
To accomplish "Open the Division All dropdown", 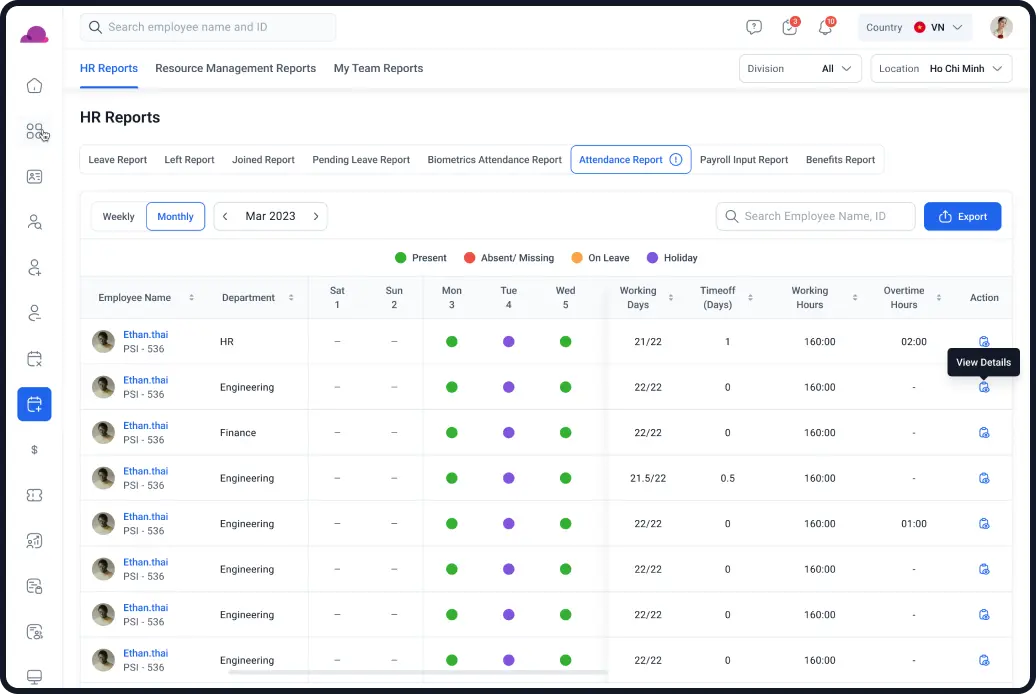I will coord(800,69).
